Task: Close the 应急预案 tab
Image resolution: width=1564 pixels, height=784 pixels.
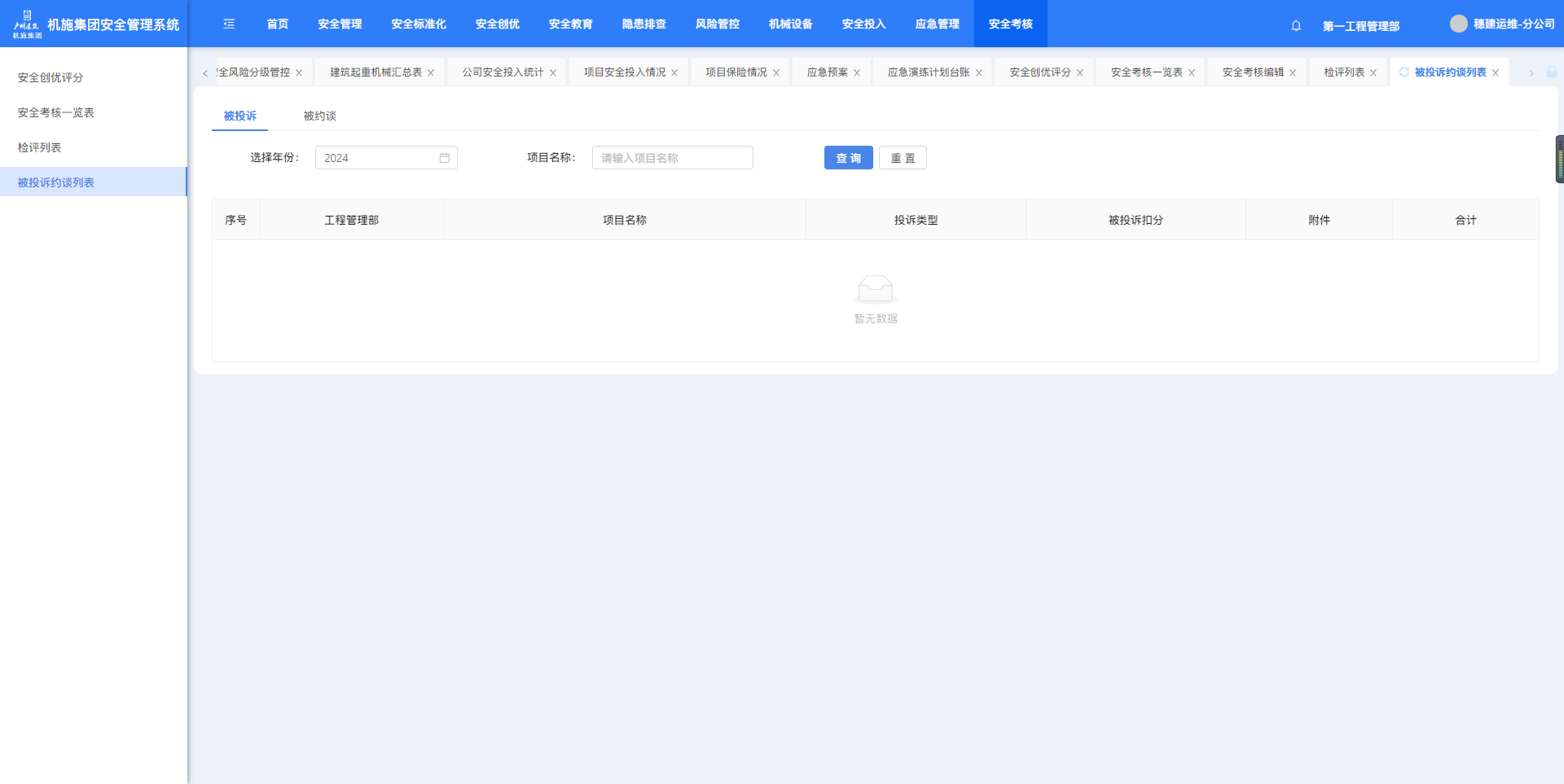Action: 857,73
